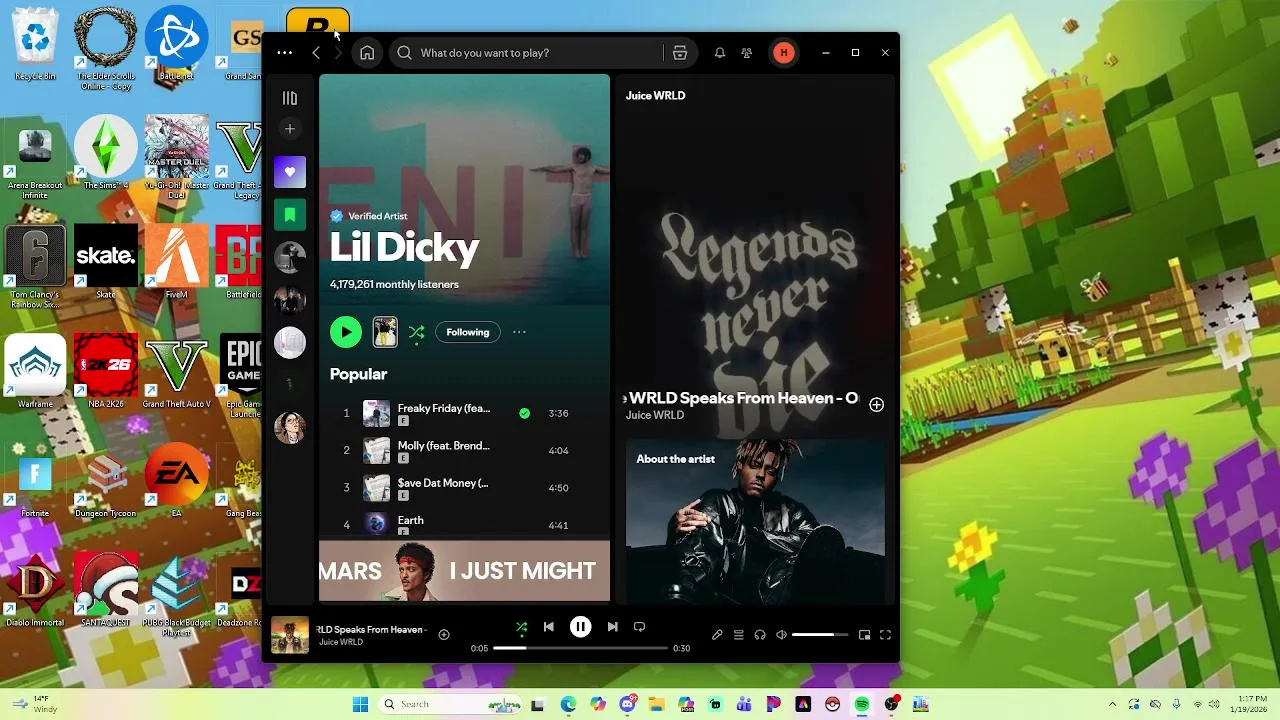Screen dimensions: 1280x720
Task: Open Discord from the taskbar
Action: 628,704
